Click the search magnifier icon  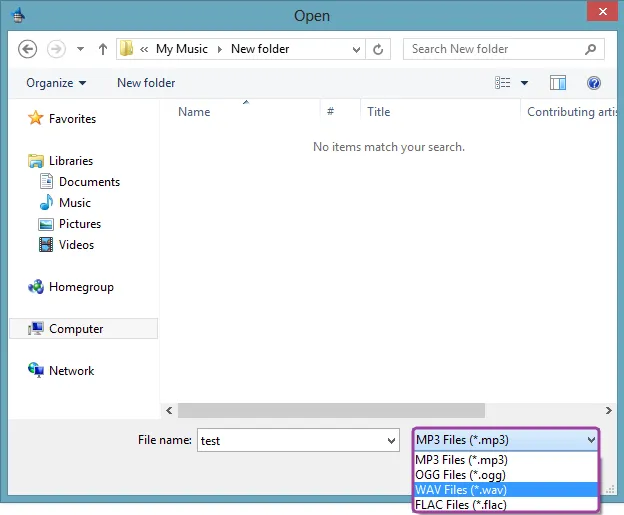coord(591,49)
